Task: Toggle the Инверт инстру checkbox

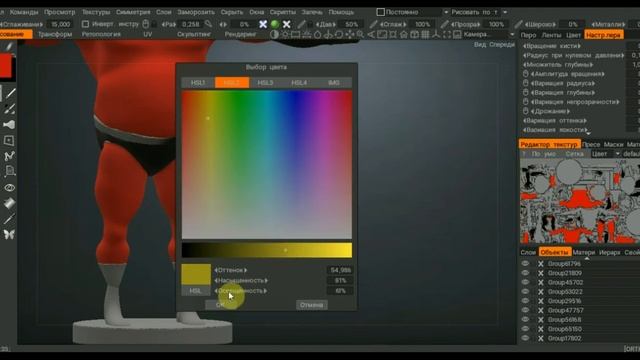Action: click(85, 24)
